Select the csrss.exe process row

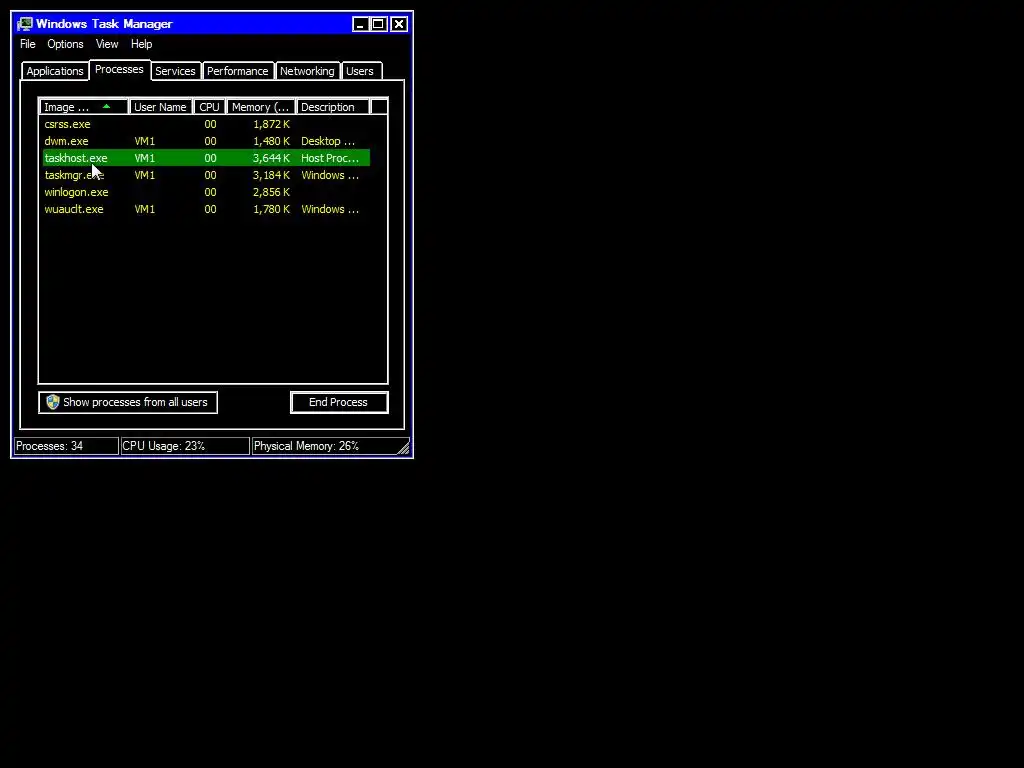206,124
